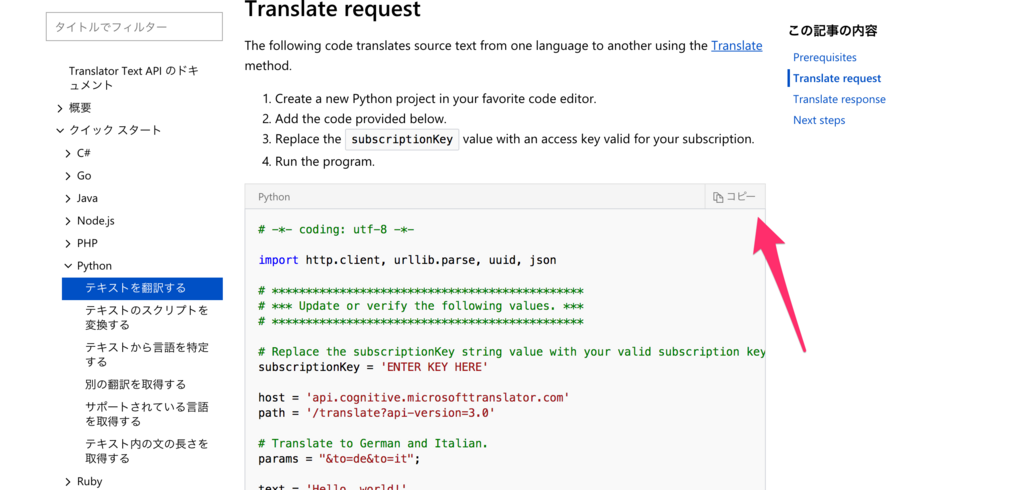Expand the PHP tree node

pyautogui.click(x=68, y=244)
